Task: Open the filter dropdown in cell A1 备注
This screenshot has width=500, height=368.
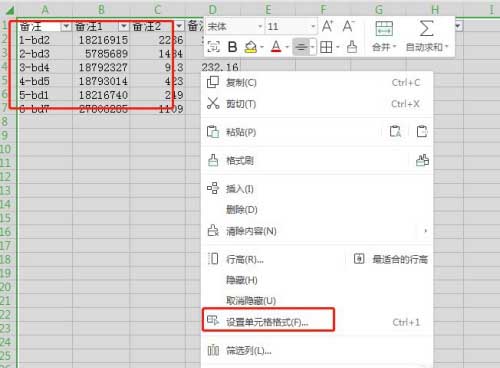Action: click(x=66, y=26)
